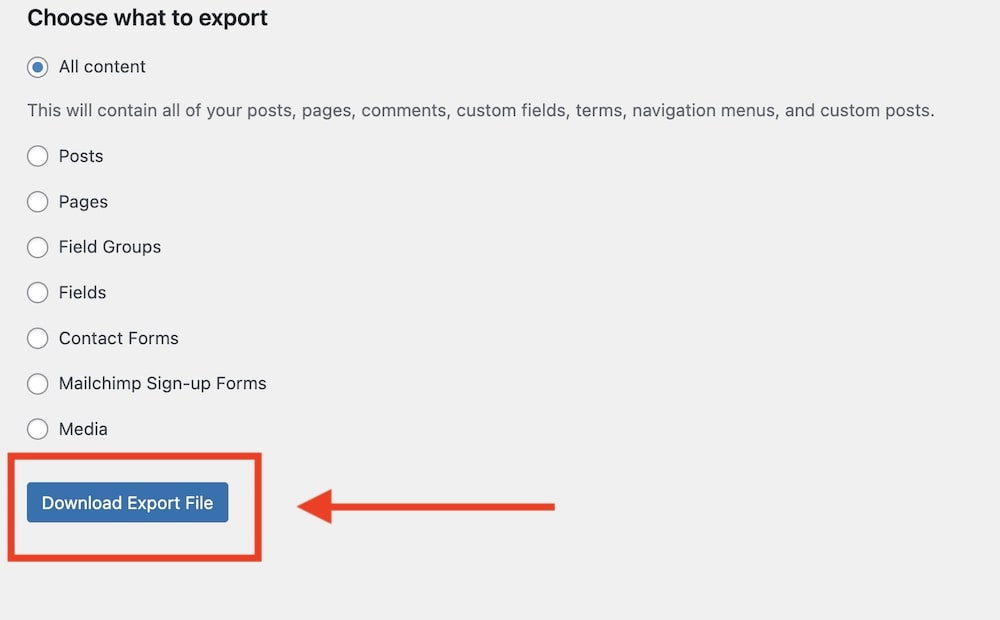
Task: Select the Posts radio button
Action: point(37,156)
